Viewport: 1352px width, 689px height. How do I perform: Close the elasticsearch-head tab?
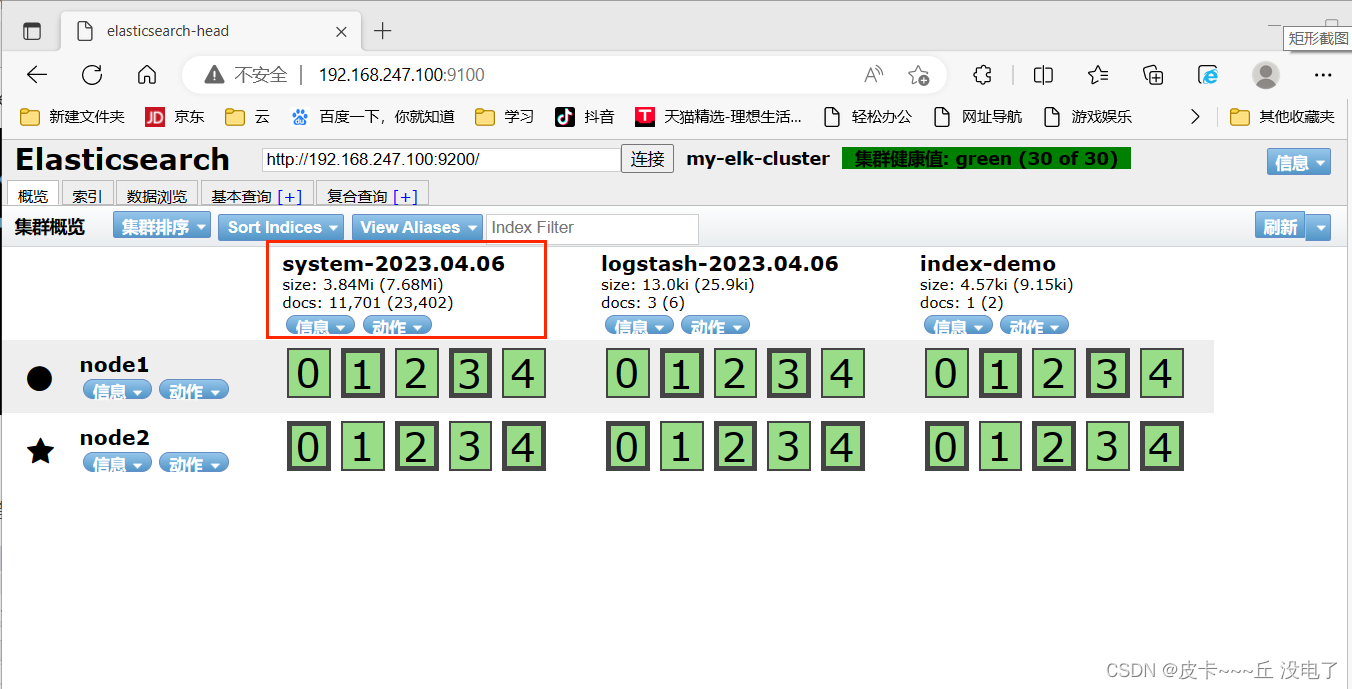(x=342, y=31)
